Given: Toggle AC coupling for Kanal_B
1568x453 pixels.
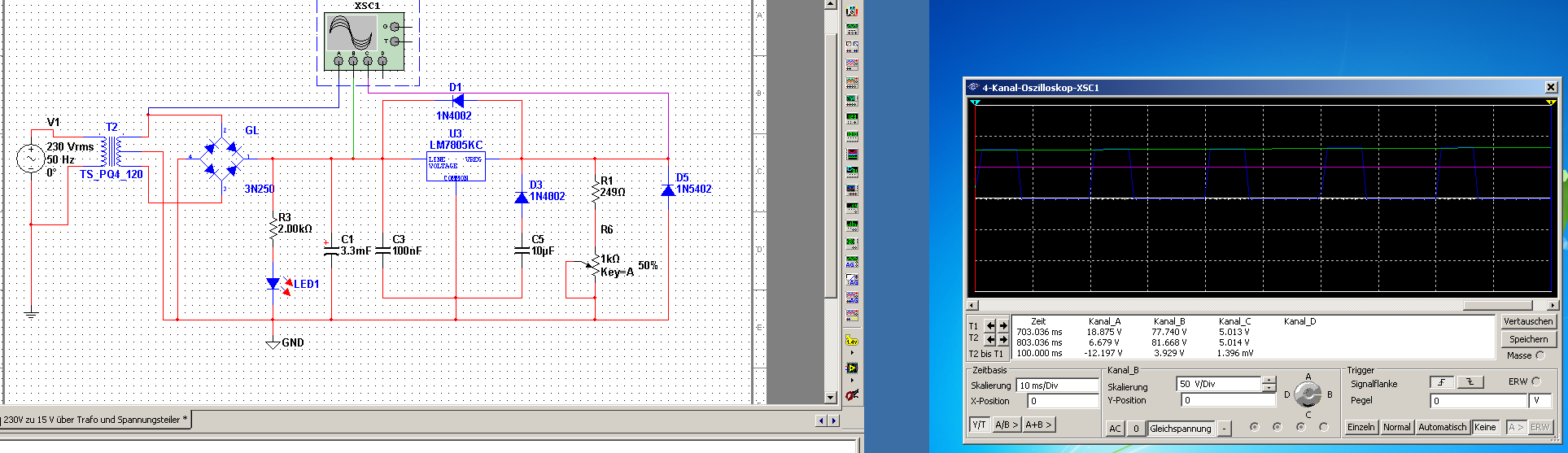Looking at the screenshot, I should point(1115,429).
